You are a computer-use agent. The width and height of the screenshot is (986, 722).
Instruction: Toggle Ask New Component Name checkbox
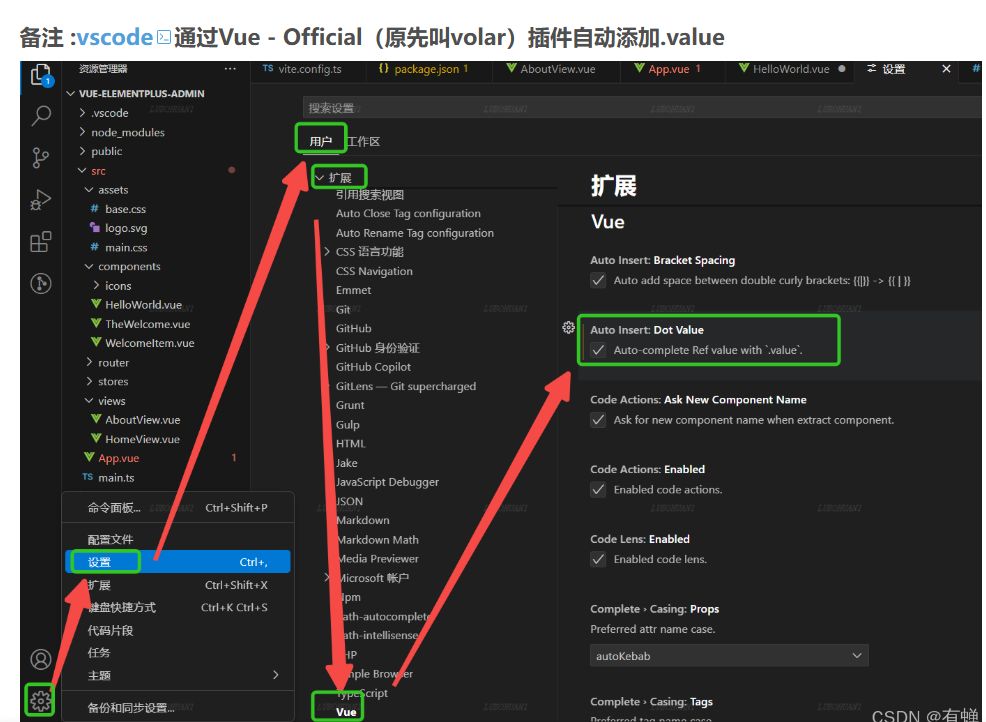(x=598, y=419)
